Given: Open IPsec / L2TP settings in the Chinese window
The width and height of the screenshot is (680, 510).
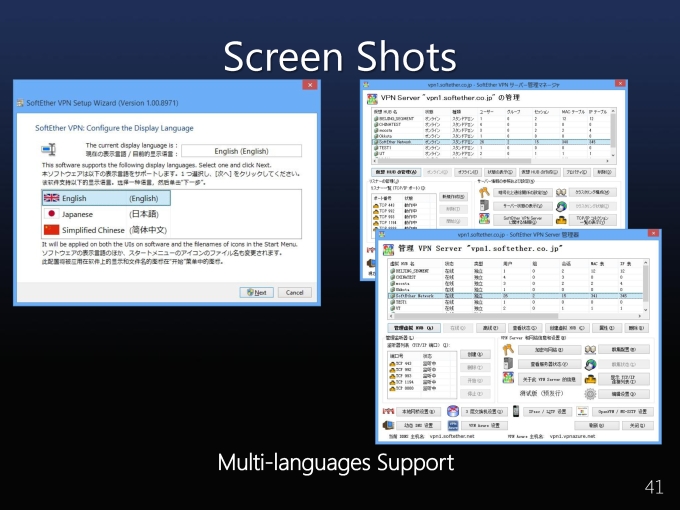Looking at the screenshot, I should point(547,412).
